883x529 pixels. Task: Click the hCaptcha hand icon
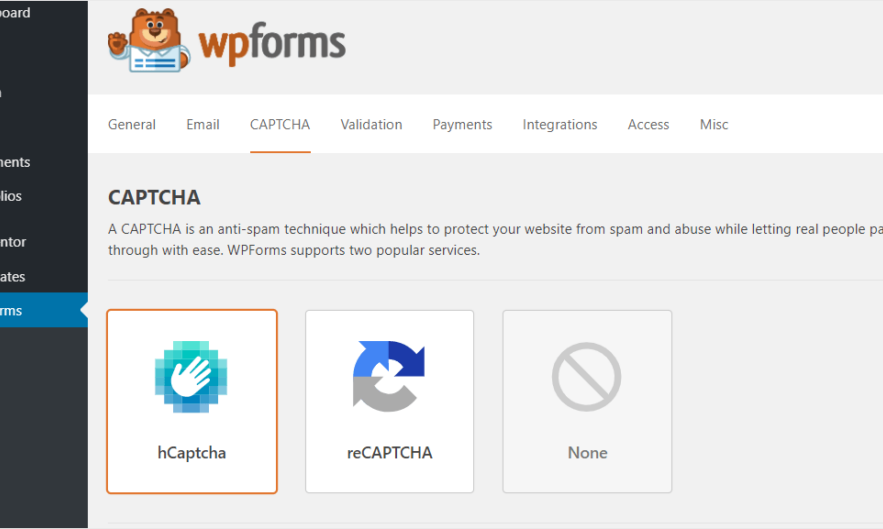pyautogui.click(x=191, y=377)
